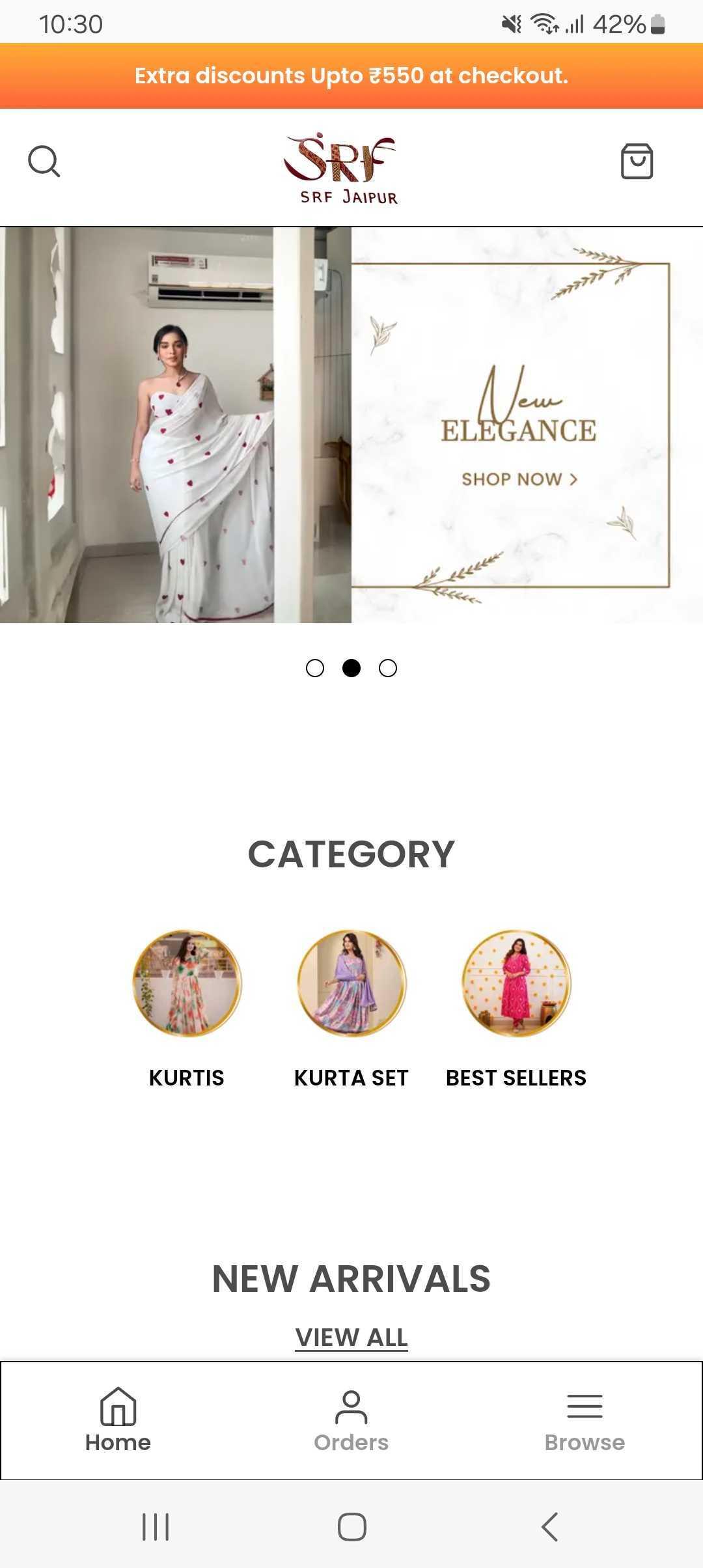This screenshot has height=1568, width=703.
Task: Select the second carousel dot
Action: tap(351, 668)
